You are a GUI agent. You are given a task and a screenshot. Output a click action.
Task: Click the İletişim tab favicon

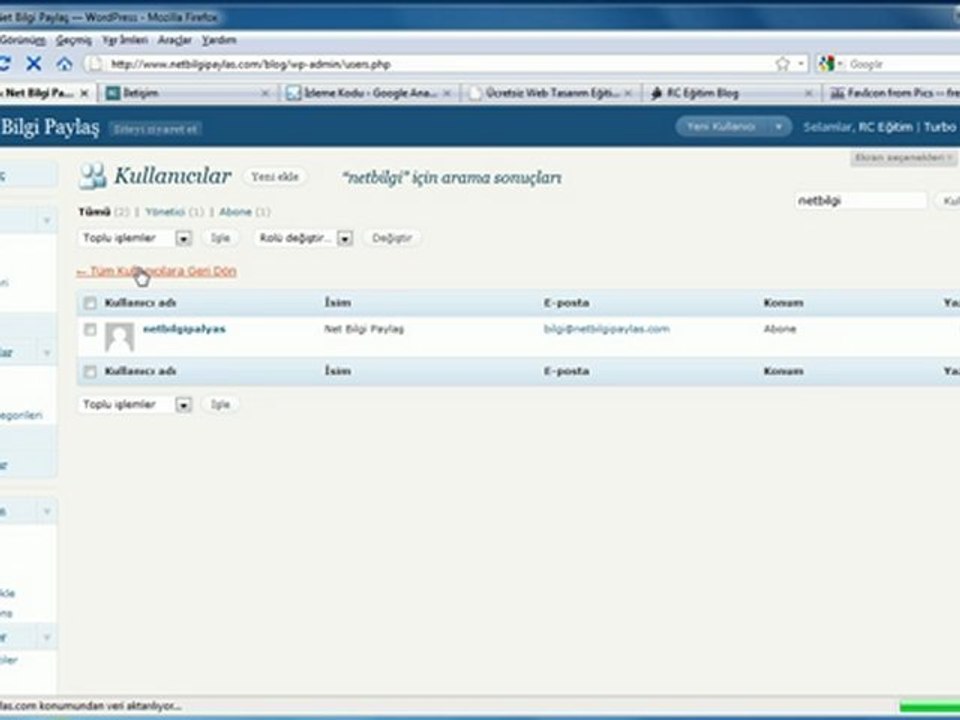(112, 93)
